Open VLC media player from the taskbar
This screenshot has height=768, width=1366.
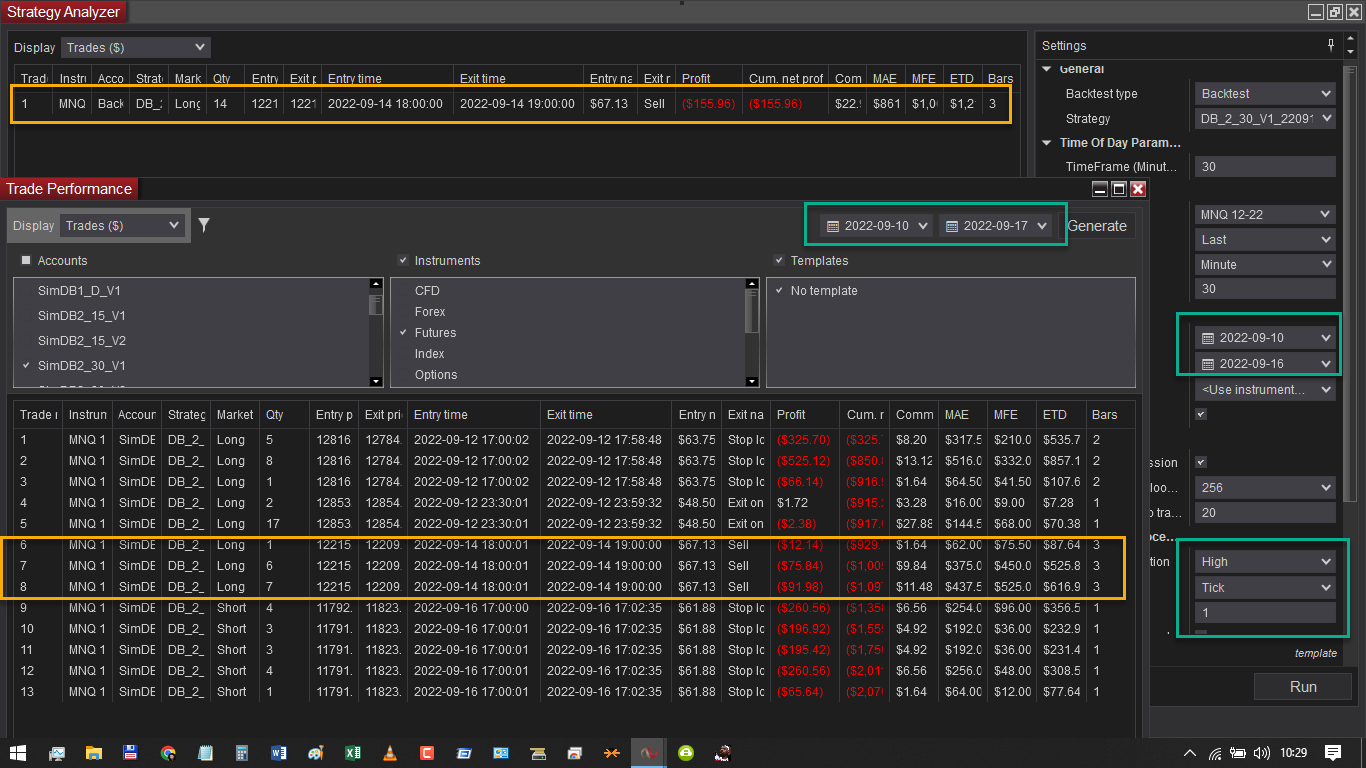click(x=389, y=753)
